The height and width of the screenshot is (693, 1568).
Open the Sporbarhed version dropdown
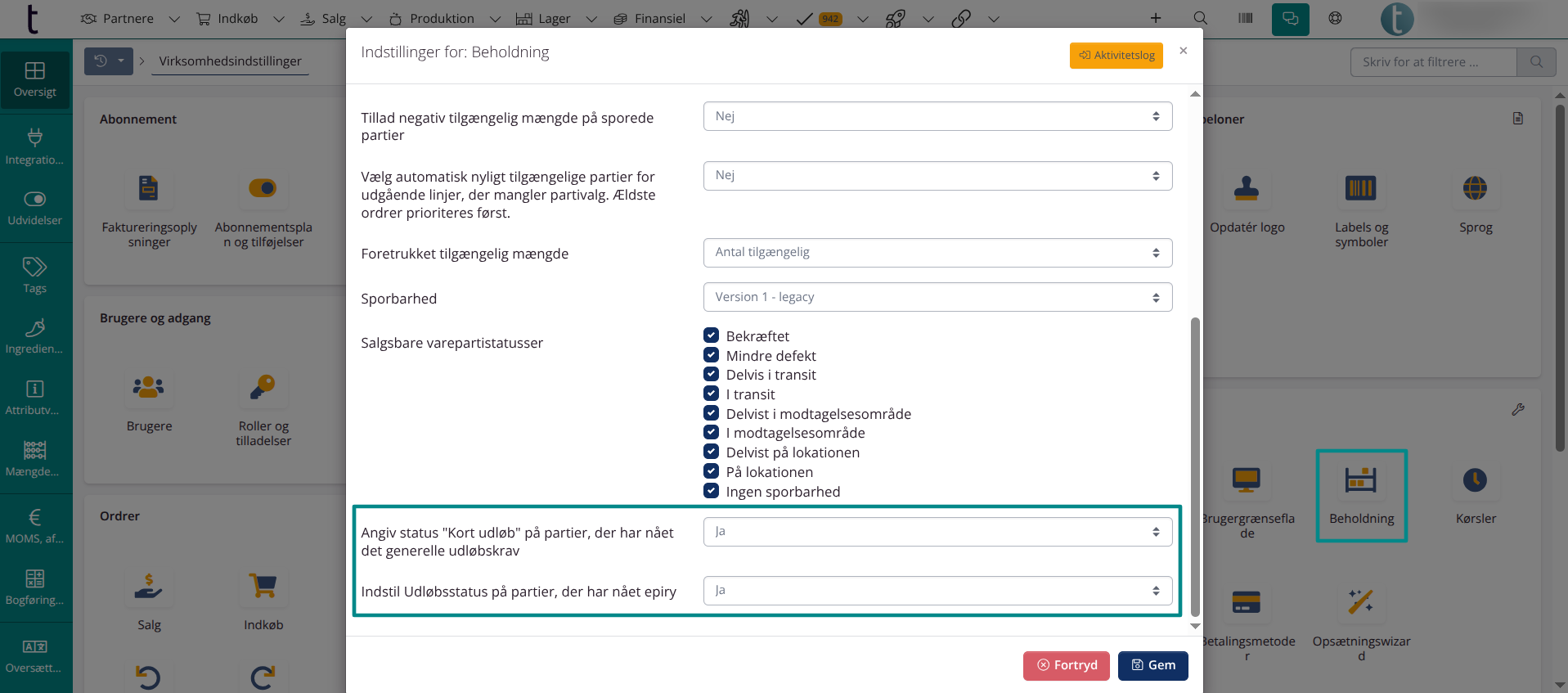pos(937,297)
